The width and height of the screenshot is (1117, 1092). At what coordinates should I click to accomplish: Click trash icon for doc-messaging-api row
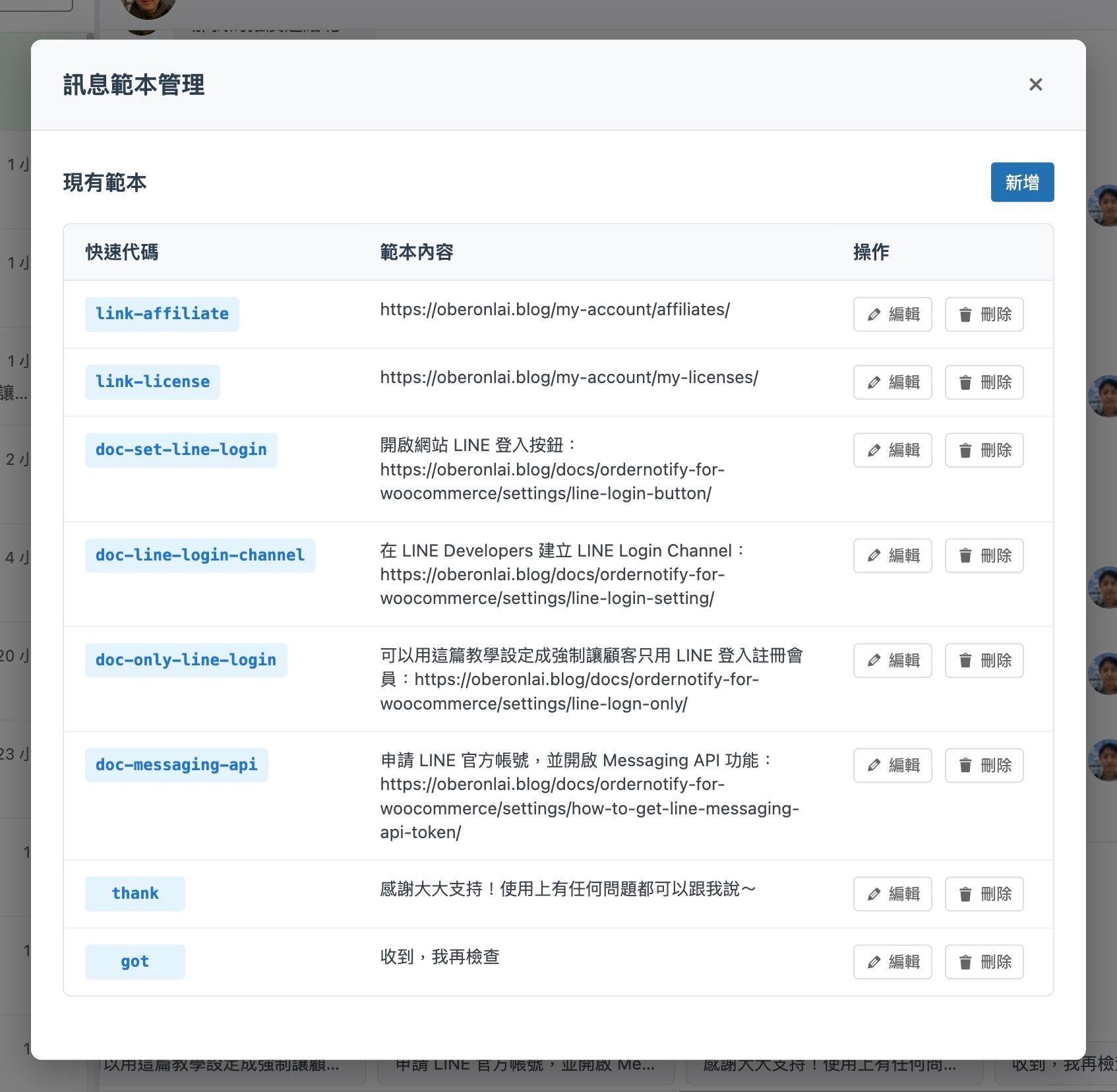coord(965,766)
